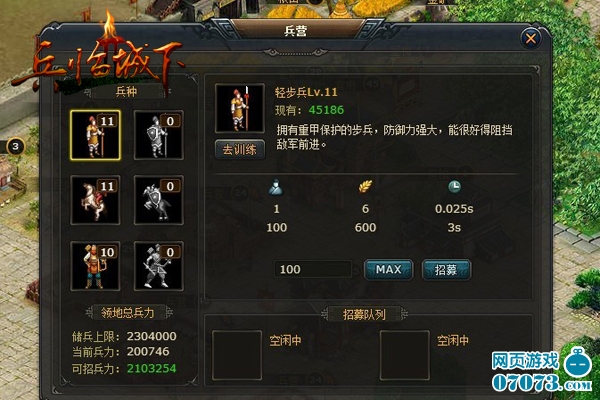The height and width of the screenshot is (400, 600).
Task: Click the 招募队列 queue section header
Action: pos(364,314)
